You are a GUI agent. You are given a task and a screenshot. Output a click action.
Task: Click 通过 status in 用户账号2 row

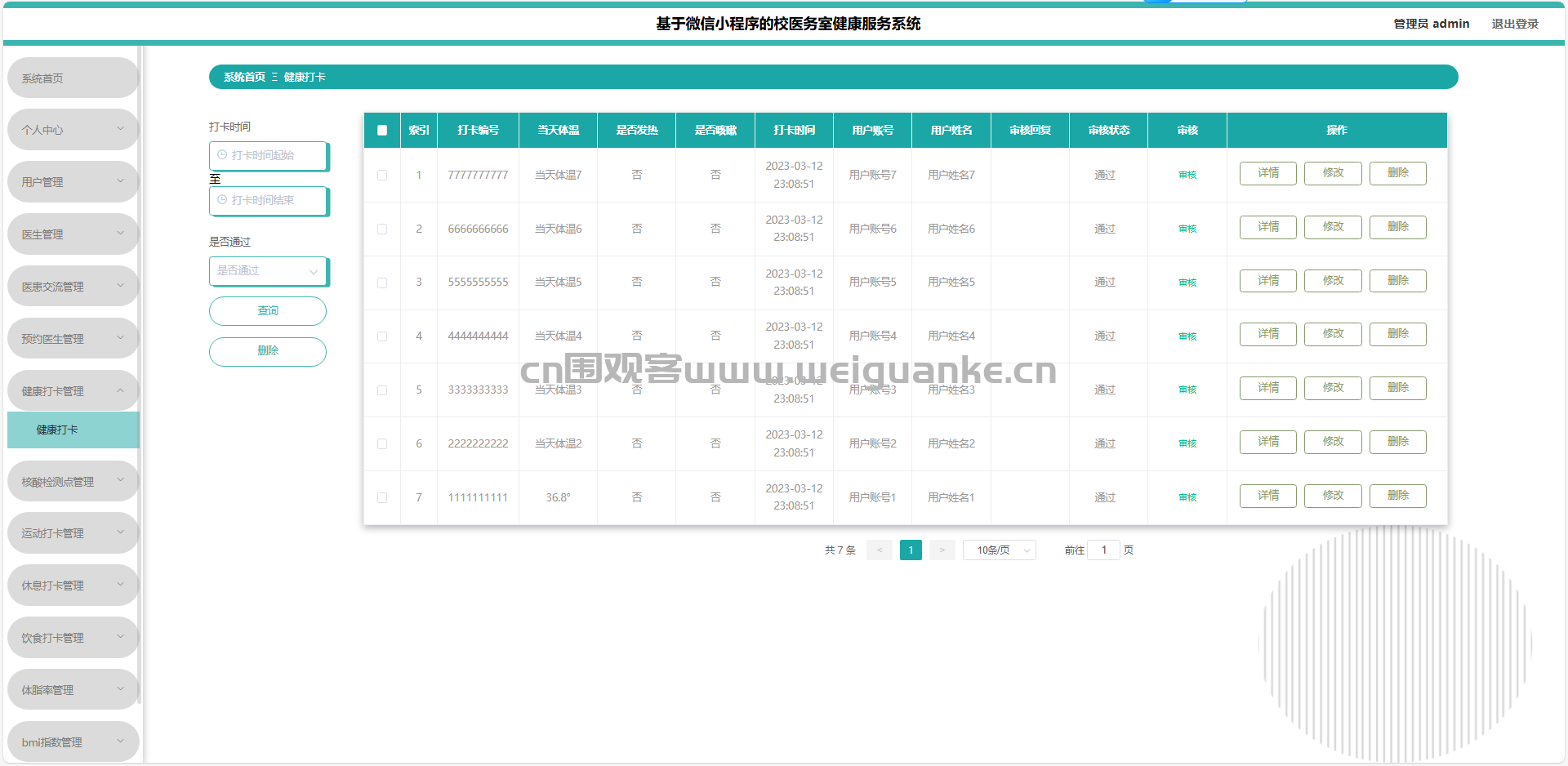(1105, 443)
